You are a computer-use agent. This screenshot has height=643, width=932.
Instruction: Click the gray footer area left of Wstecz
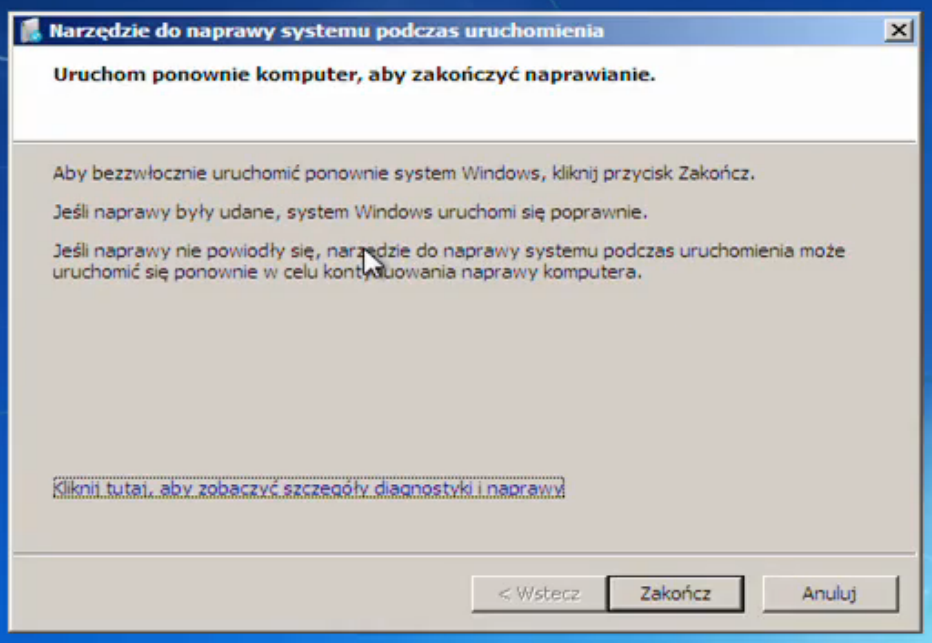pos(238,593)
